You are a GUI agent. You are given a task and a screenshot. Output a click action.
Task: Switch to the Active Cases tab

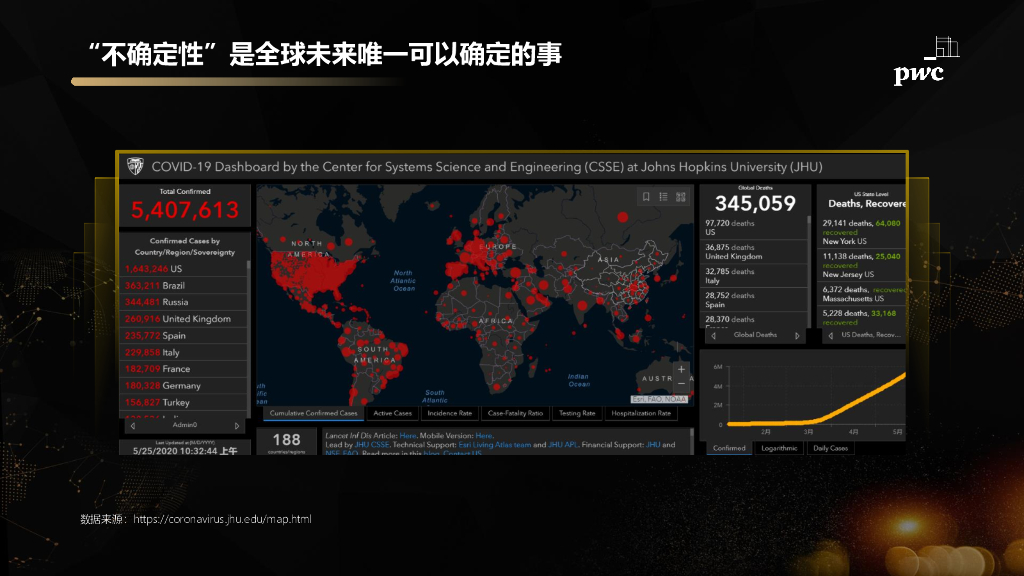point(392,413)
